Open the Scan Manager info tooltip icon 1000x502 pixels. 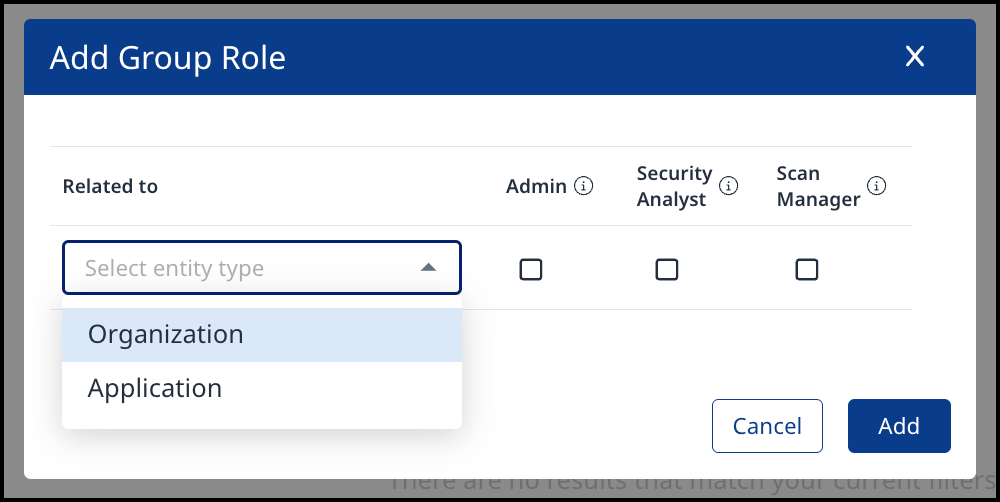pyautogui.click(x=877, y=186)
